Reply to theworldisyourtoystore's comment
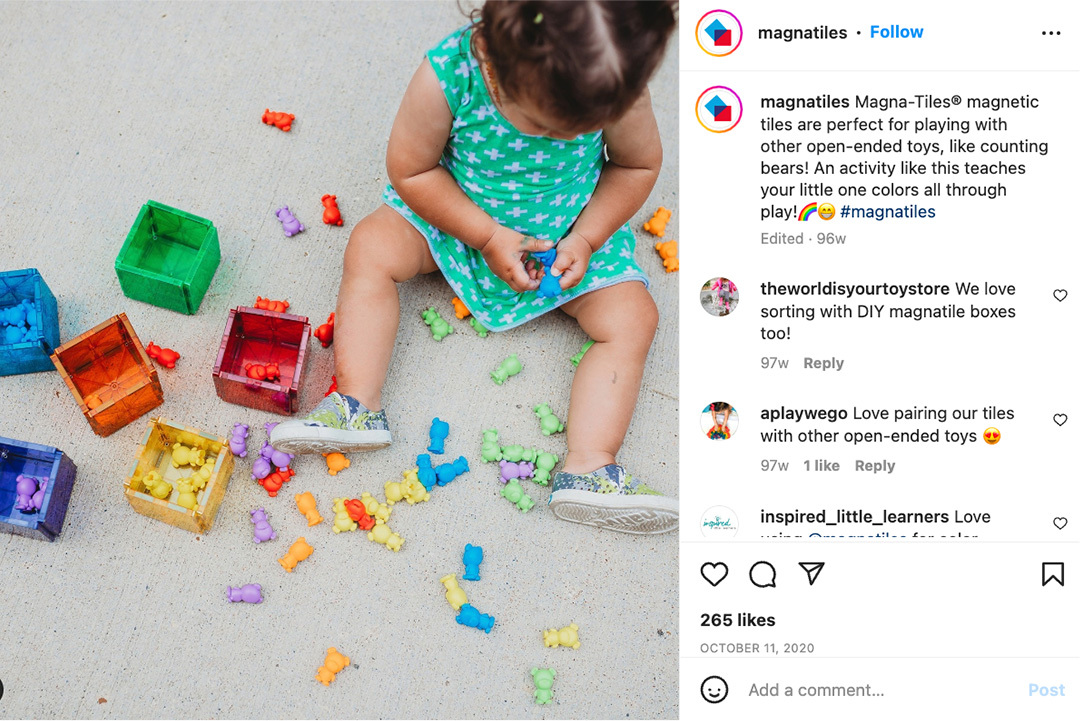This screenshot has height=721, width=1080. [x=823, y=363]
